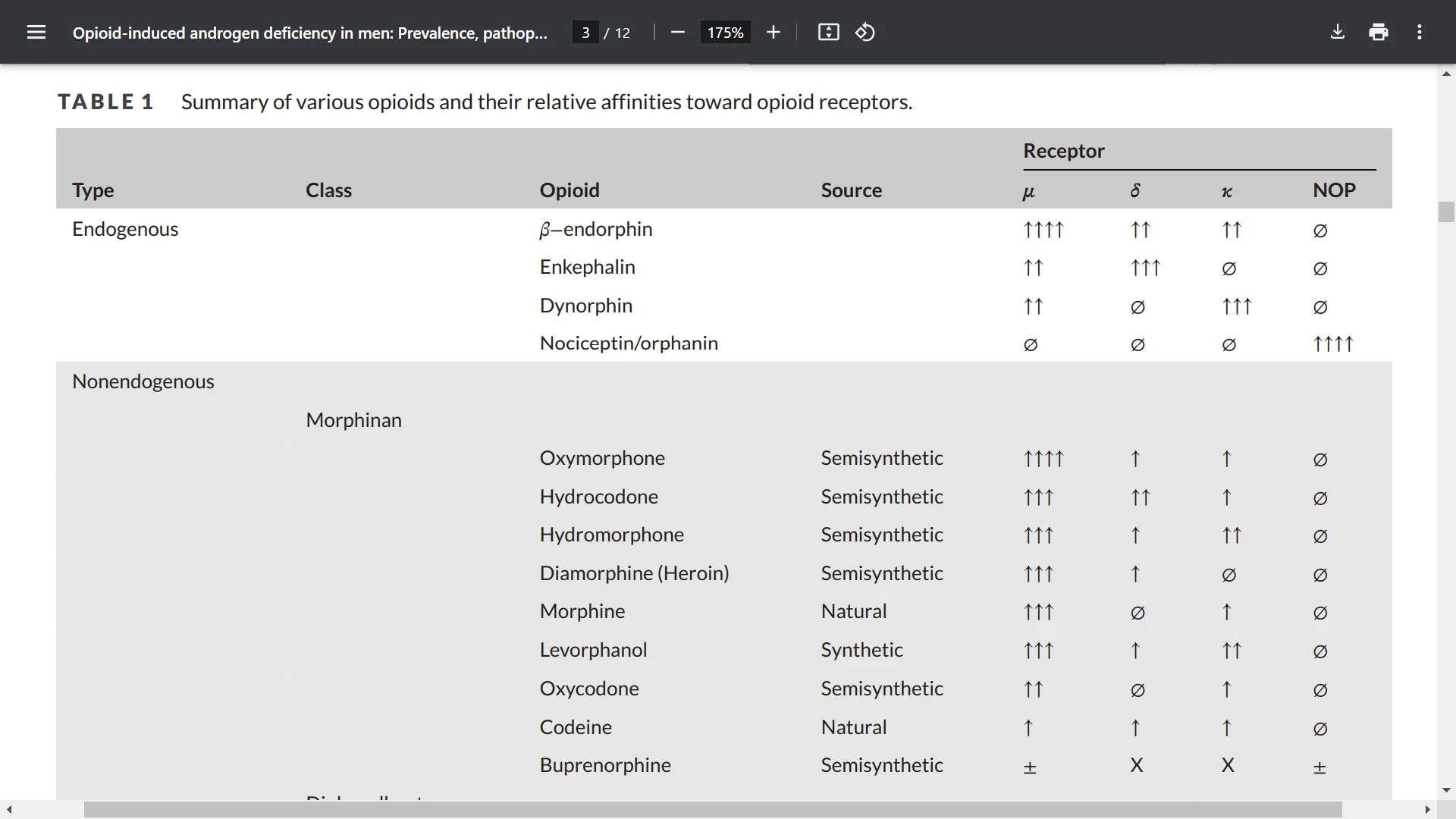This screenshot has height=819, width=1456.
Task: Click the table caption summary text
Action: click(547, 102)
